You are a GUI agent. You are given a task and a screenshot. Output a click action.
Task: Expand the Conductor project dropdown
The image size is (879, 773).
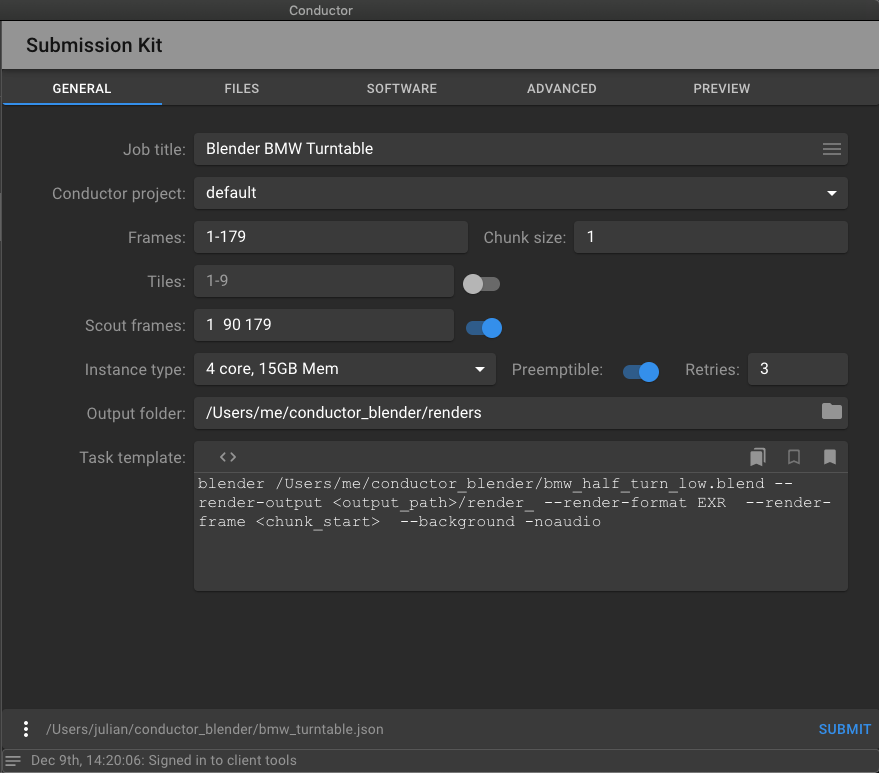[521, 193]
